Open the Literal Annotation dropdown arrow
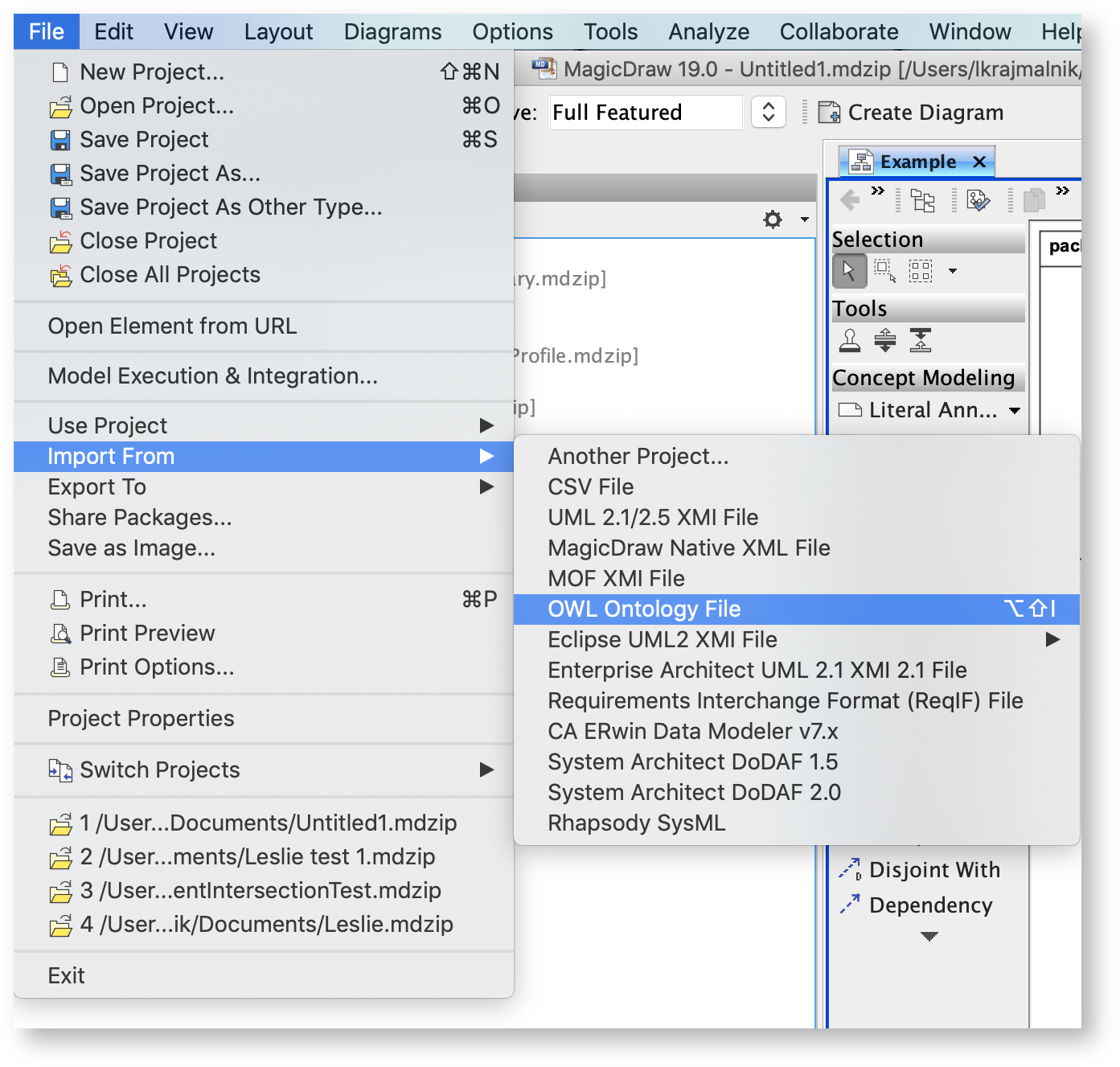The height and width of the screenshot is (1067, 1120). click(x=1015, y=410)
